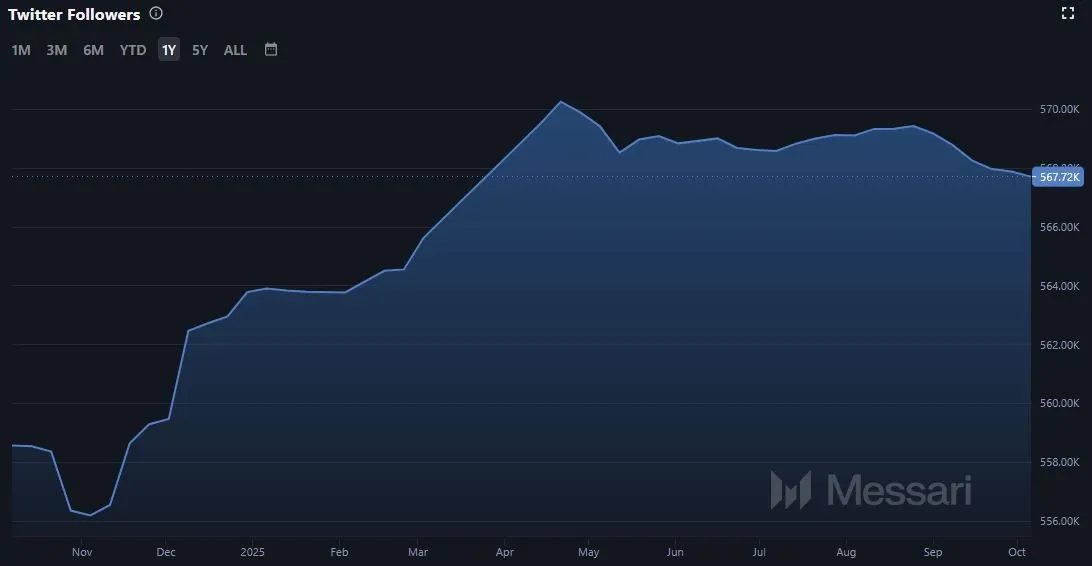Click the chart peak in late April
Image resolution: width=1092 pixels, height=566 pixels.
coord(560,102)
